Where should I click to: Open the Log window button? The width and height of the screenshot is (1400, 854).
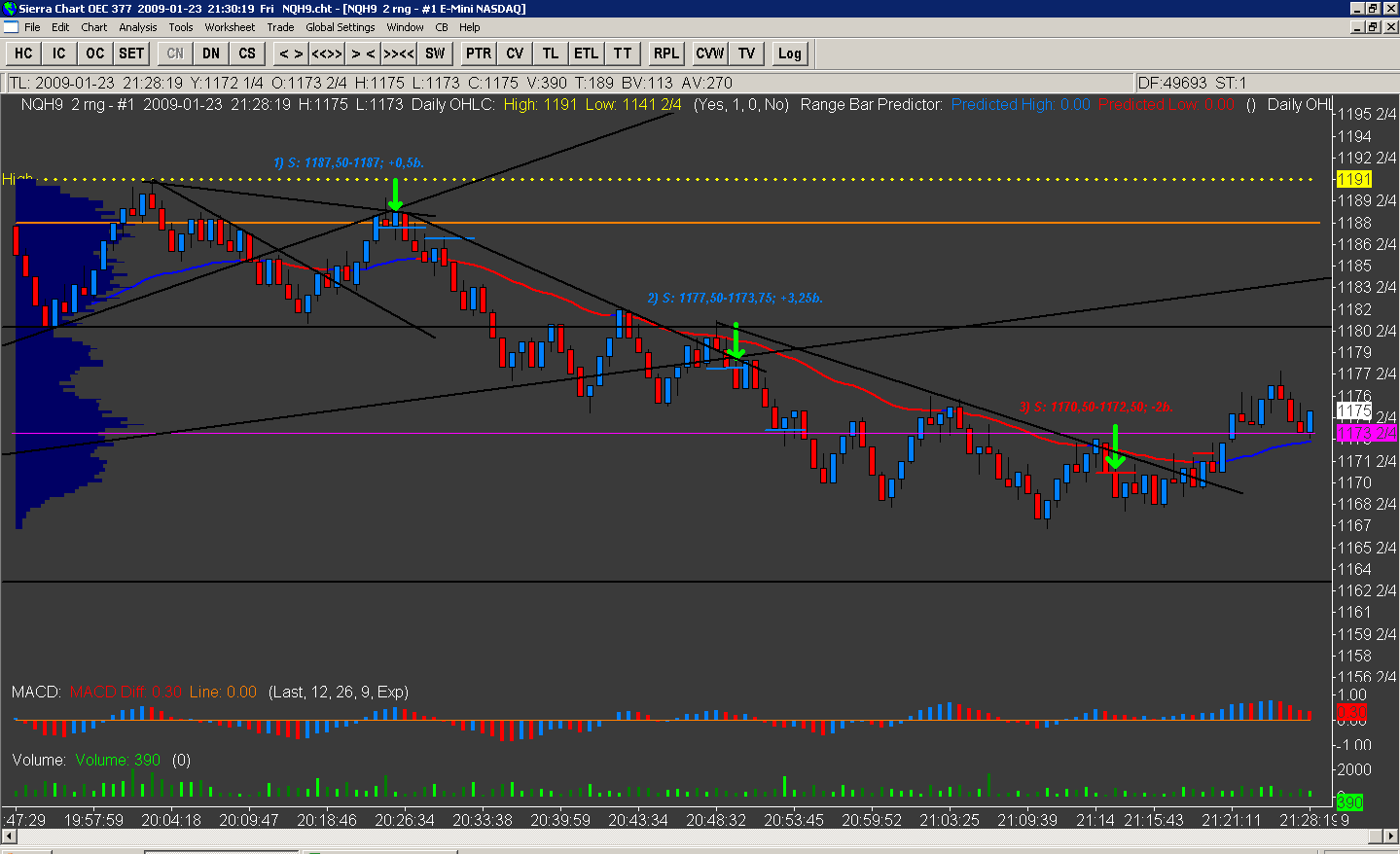pyautogui.click(x=790, y=53)
